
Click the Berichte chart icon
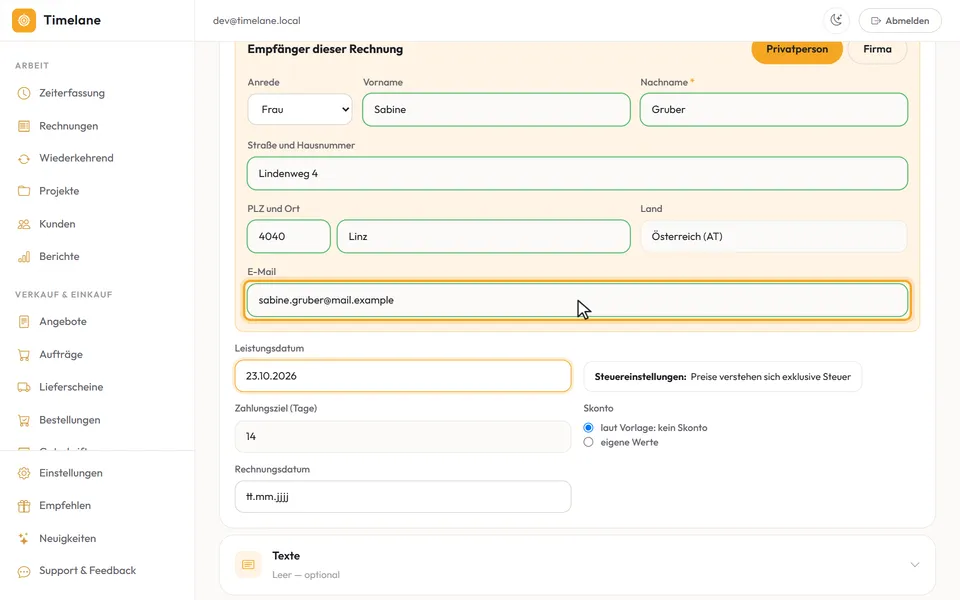pos(24,257)
